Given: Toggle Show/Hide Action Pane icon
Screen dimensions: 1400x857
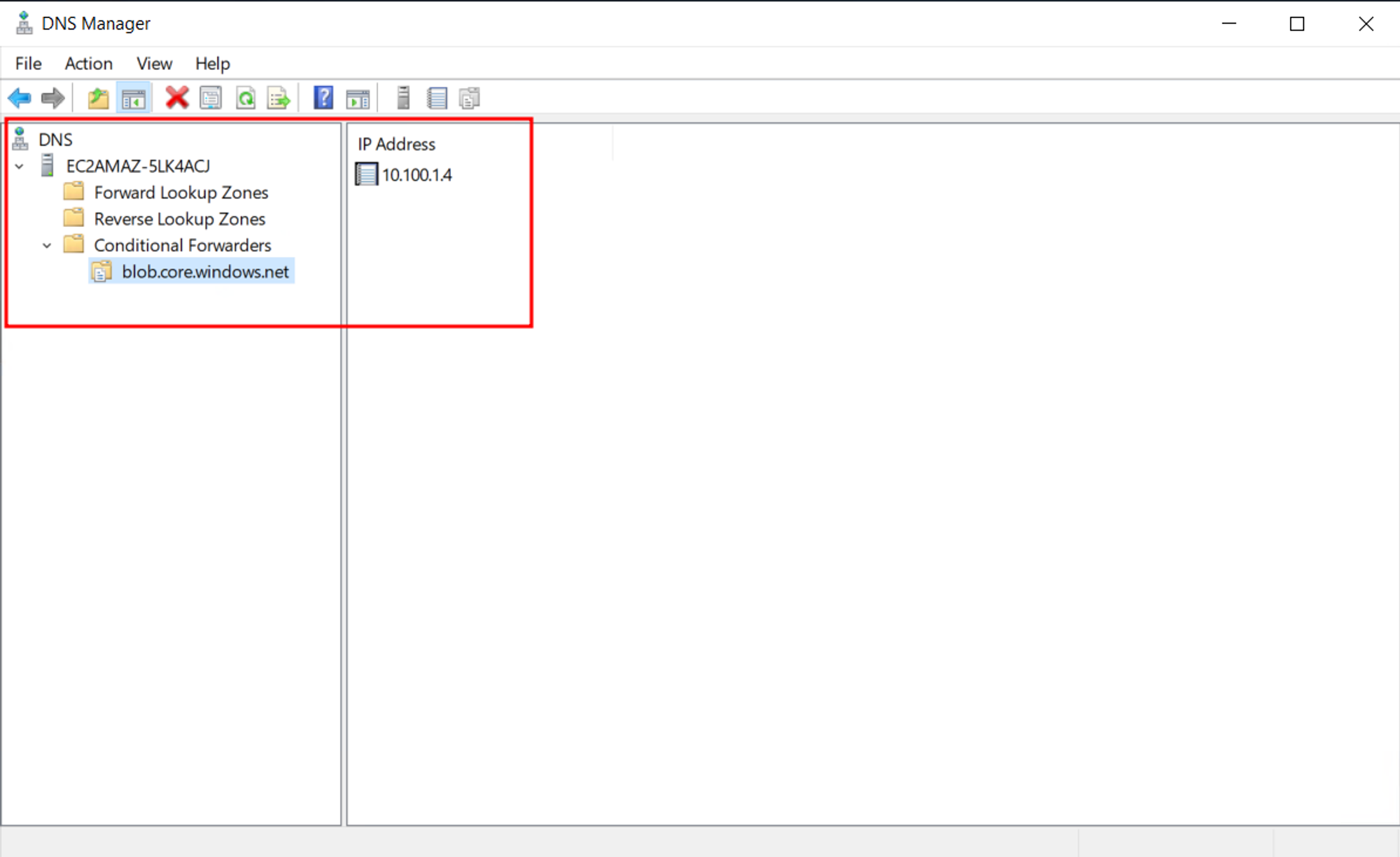Looking at the screenshot, I should (x=358, y=98).
